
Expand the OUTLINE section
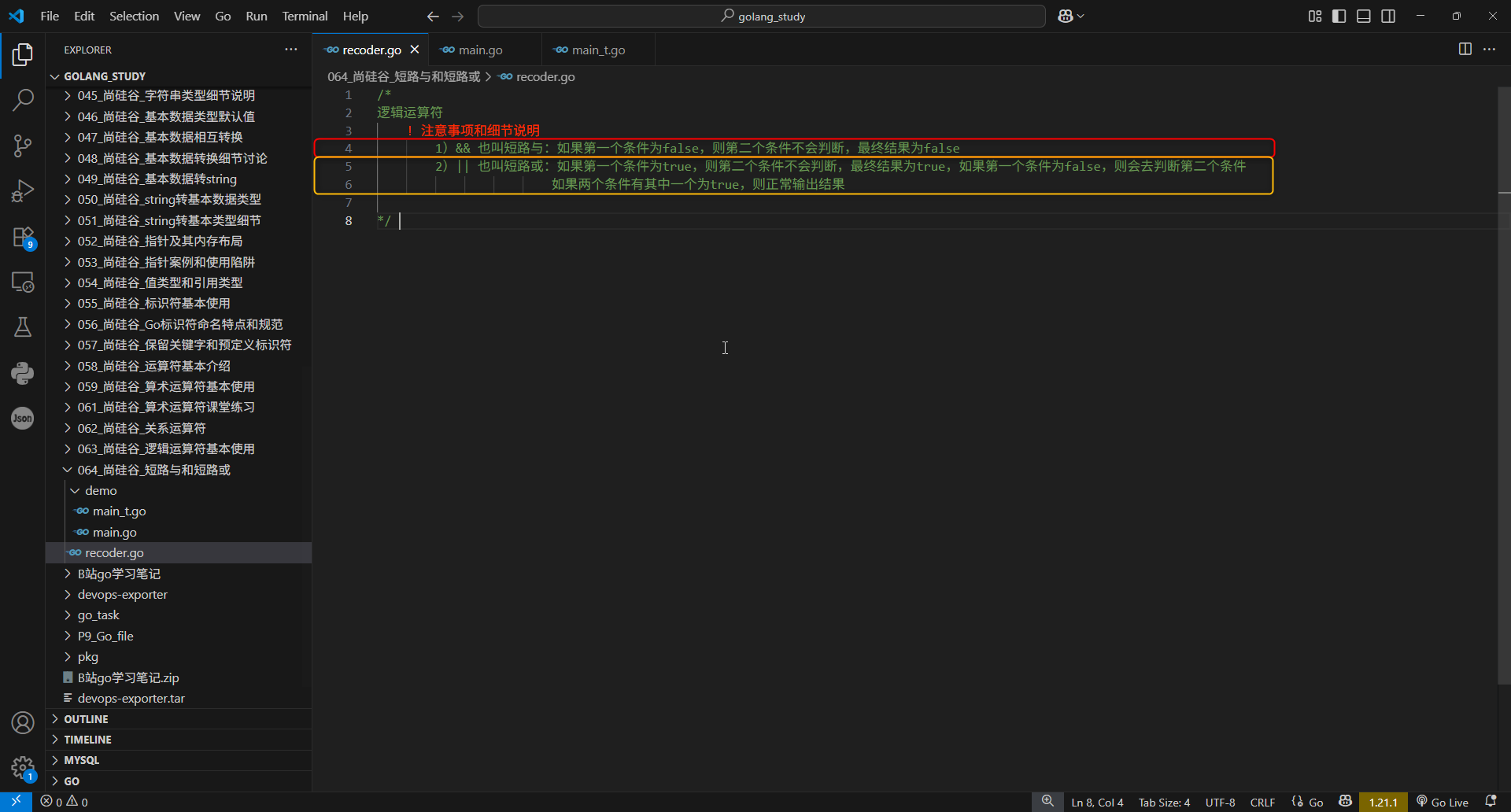[179, 719]
